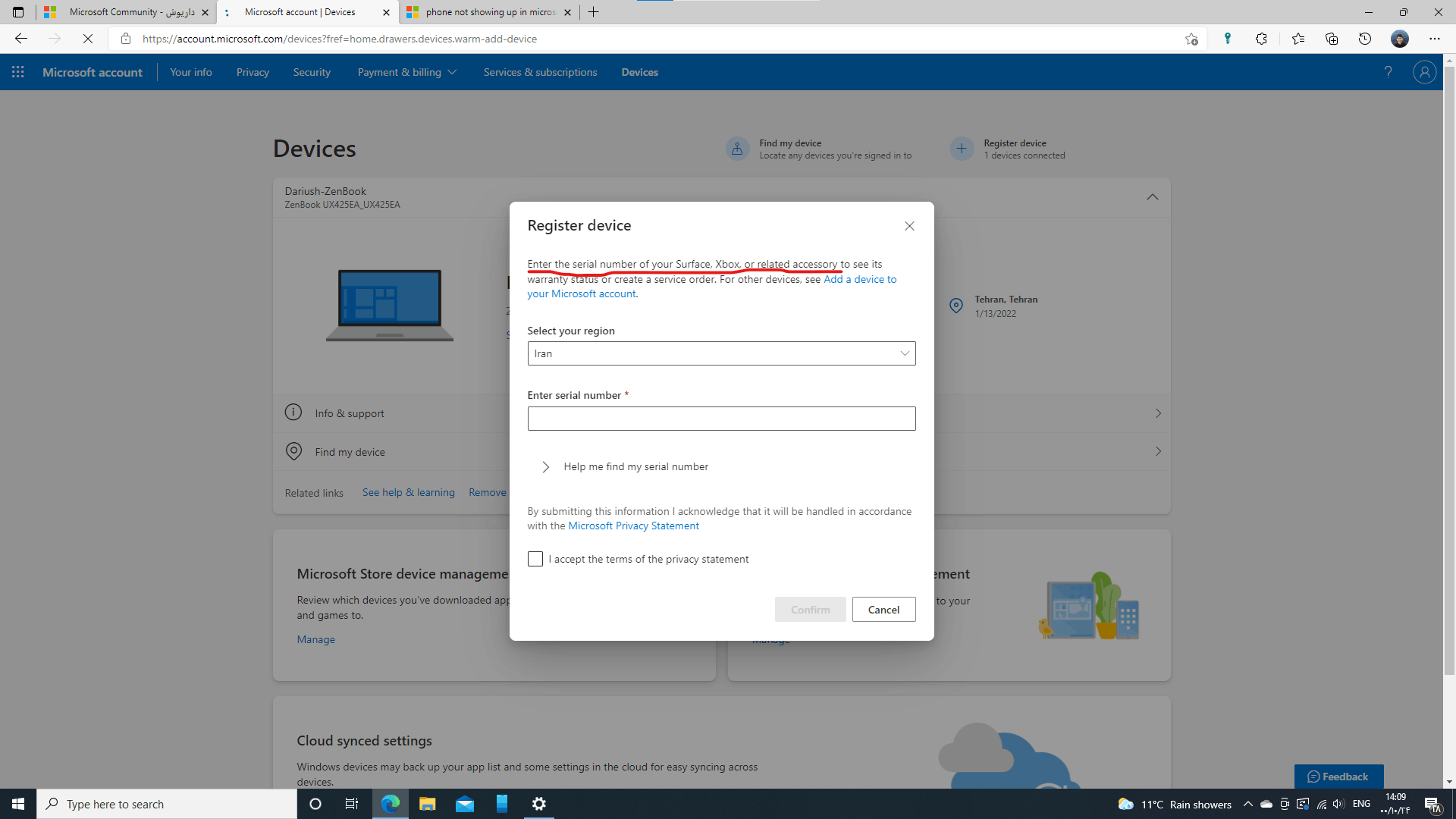
Task: Open the volume control in system tray
Action: pos(1338,804)
